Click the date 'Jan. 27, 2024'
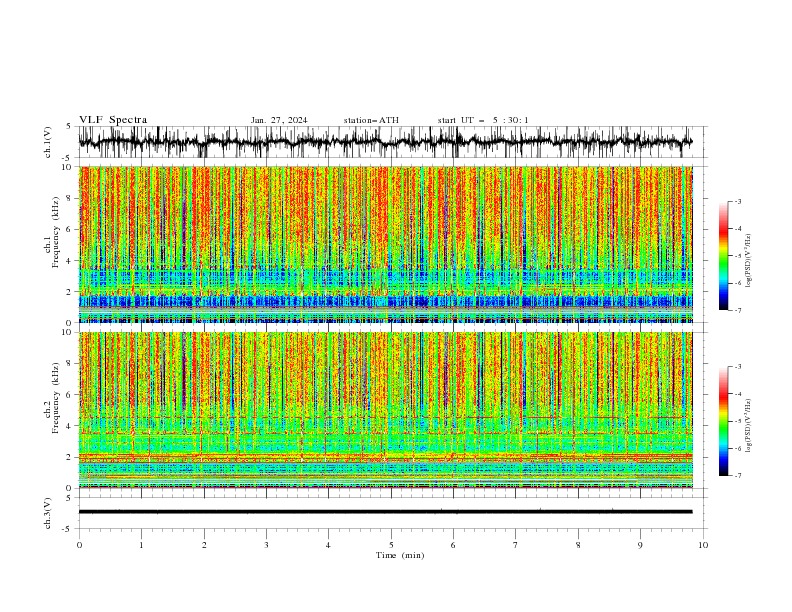 (279, 120)
